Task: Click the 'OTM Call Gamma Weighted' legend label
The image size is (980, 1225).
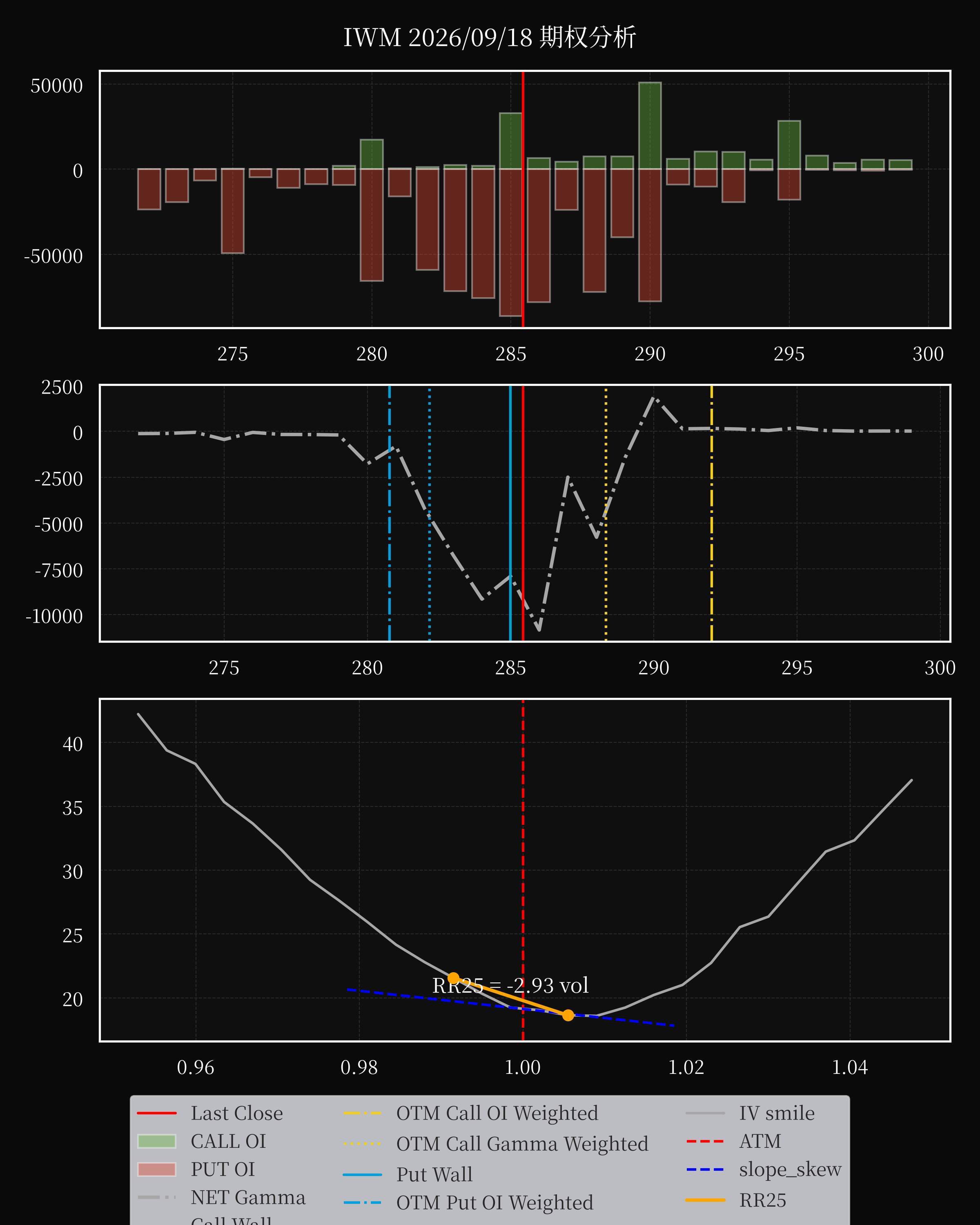Action: 522,1144
